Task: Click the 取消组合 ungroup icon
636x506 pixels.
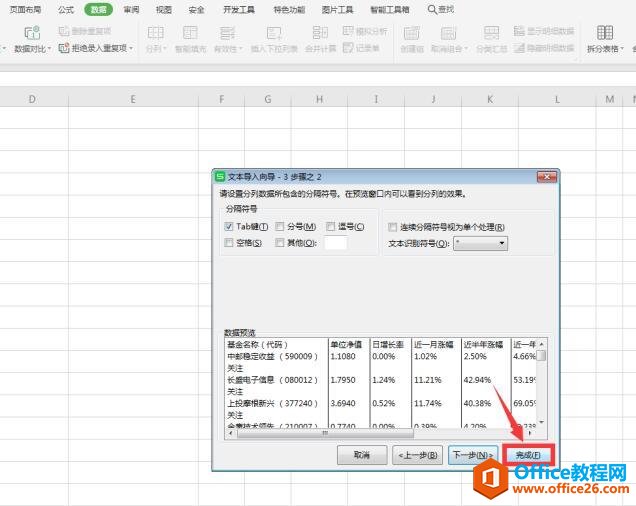Action: tap(448, 33)
